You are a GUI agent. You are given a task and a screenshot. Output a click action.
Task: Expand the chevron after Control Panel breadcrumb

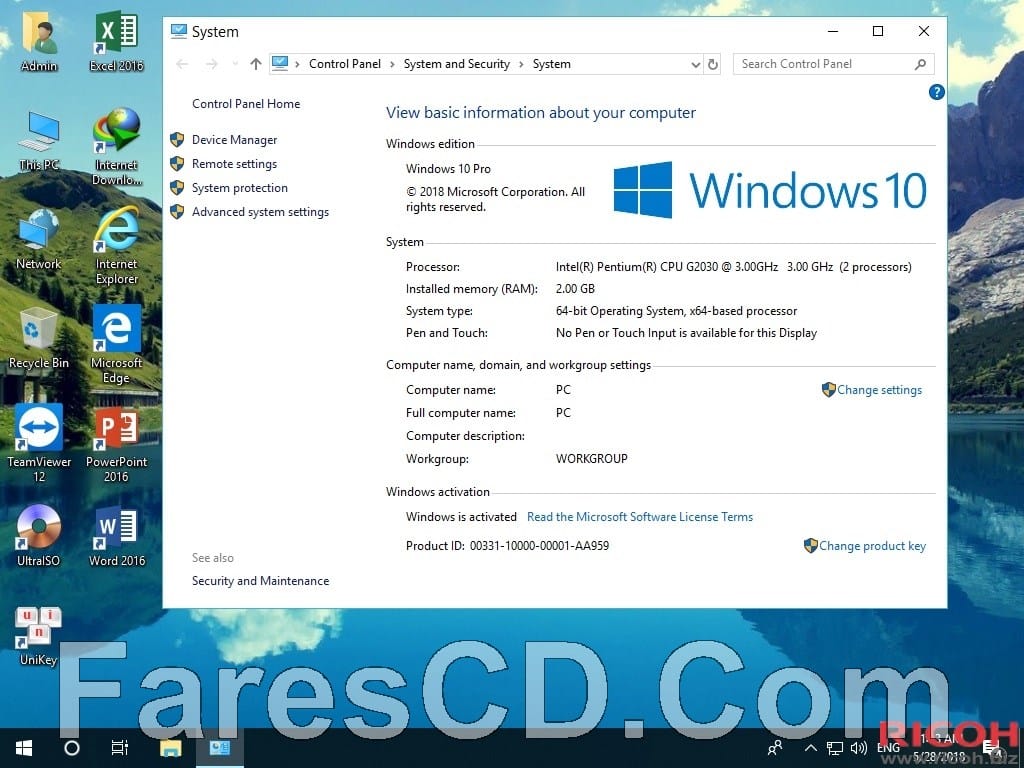(392, 64)
